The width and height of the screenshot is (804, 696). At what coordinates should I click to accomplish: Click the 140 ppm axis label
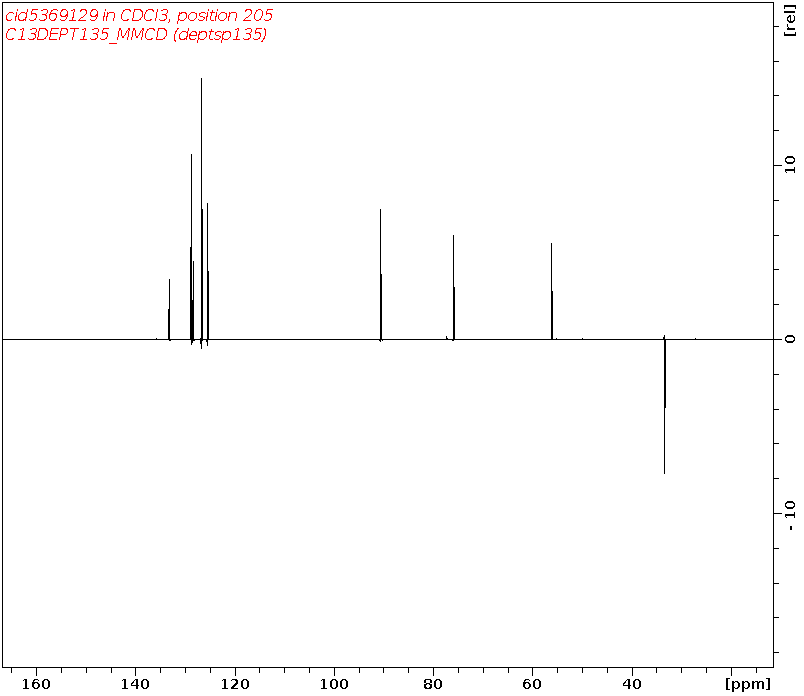136,684
